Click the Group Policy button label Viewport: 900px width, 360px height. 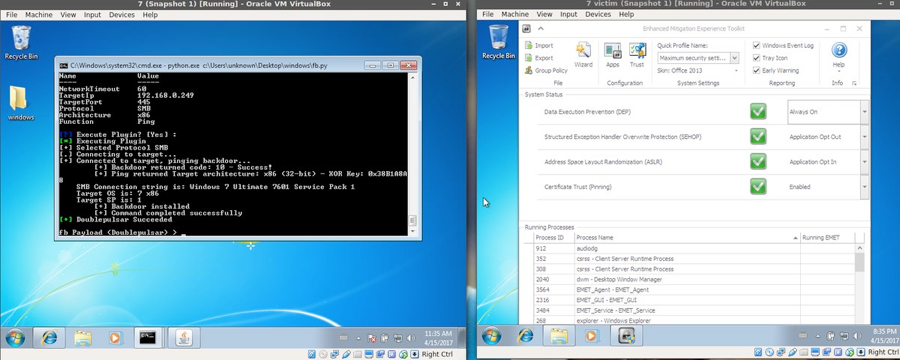click(551, 71)
